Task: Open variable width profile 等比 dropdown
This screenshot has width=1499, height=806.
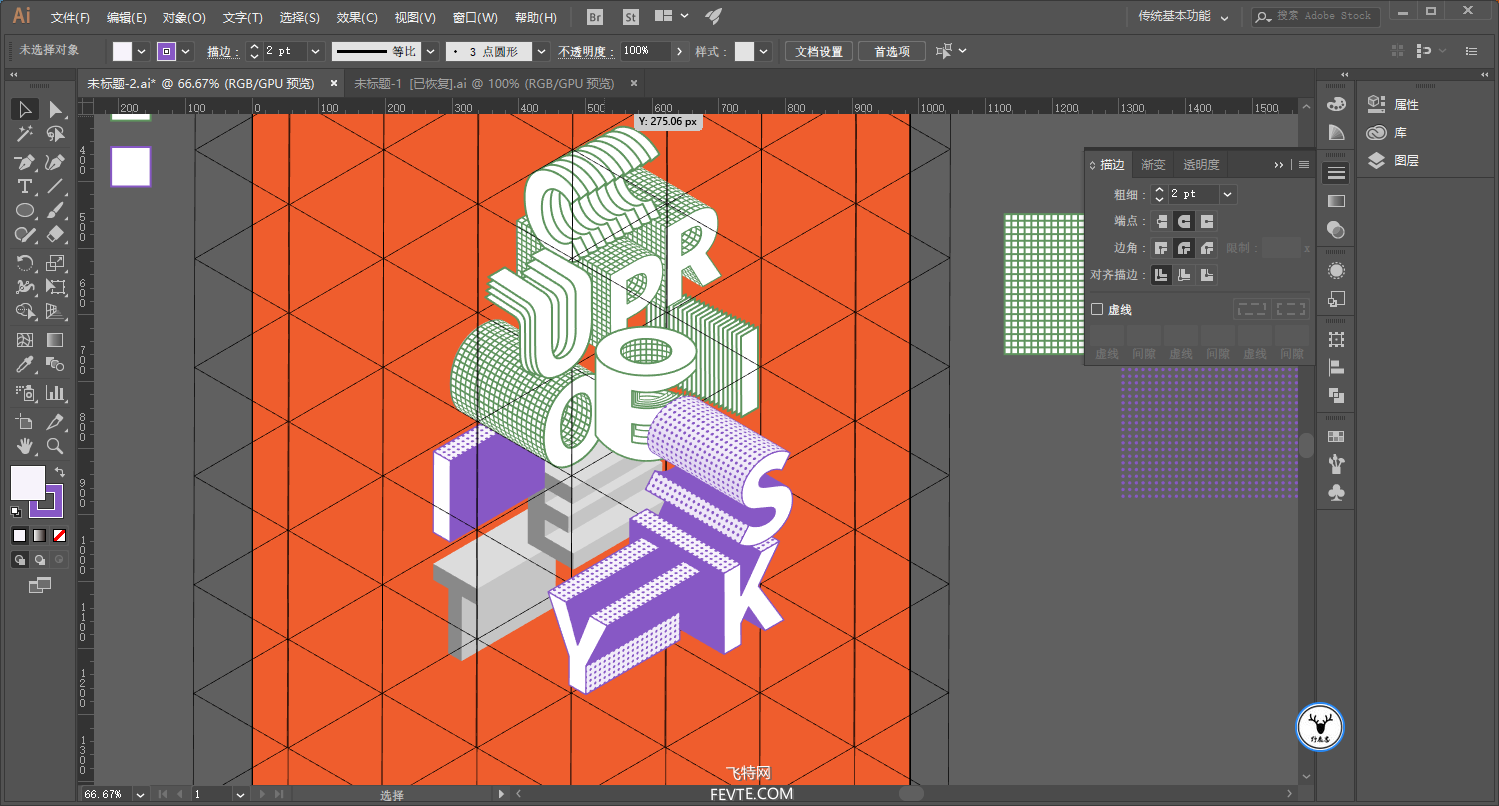Action: [x=431, y=51]
